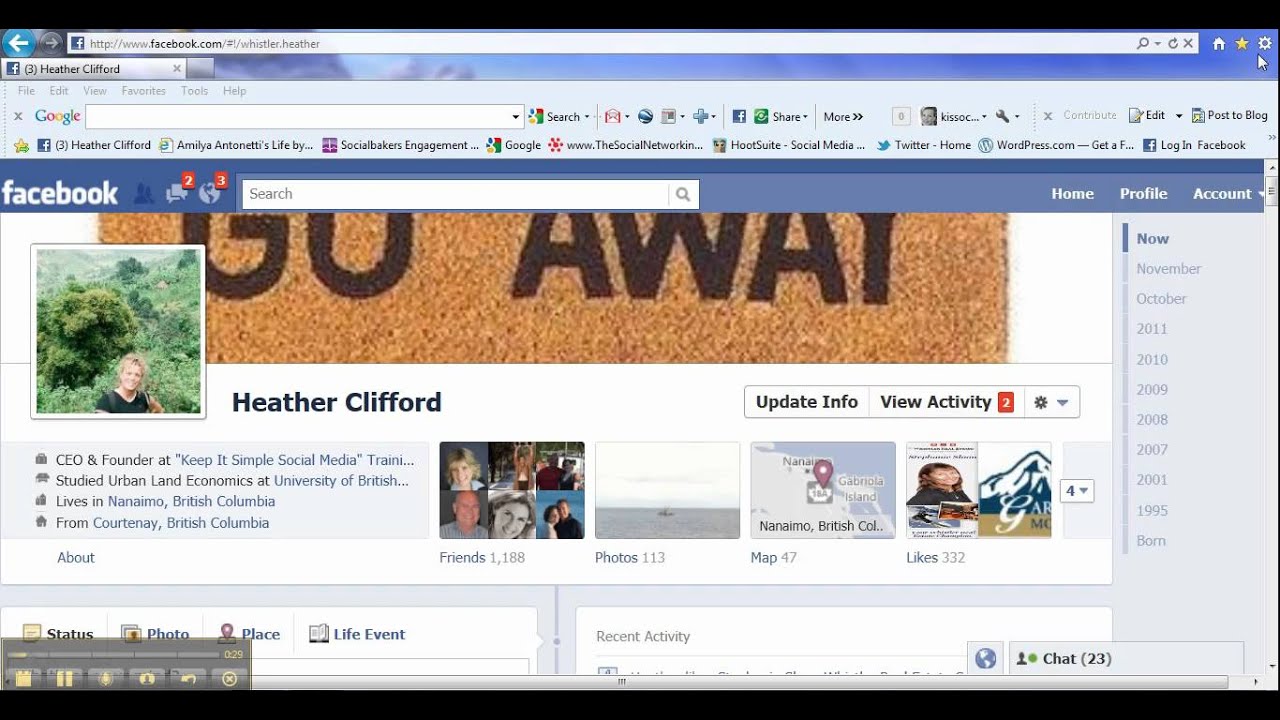The image size is (1280, 720).
Task: Open the Google toolbar Share dropdown
Action: (x=781, y=116)
